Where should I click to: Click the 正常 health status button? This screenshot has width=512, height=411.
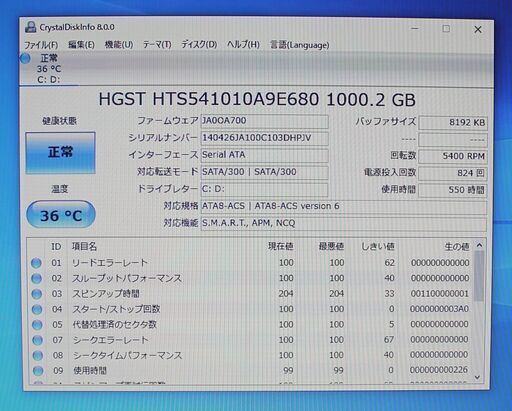click(x=60, y=153)
